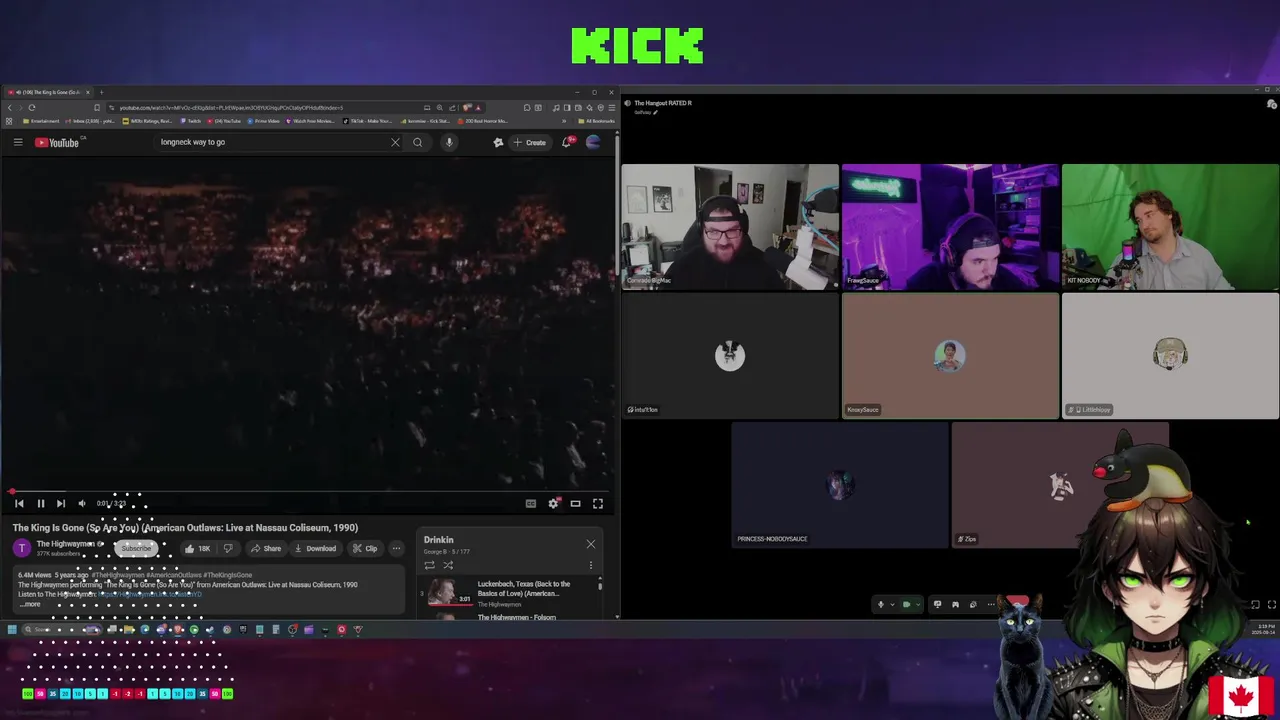This screenshot has height=720, width=1280.
Task: Select Comrade BigMac's video tile
Action: coord(730,227)
